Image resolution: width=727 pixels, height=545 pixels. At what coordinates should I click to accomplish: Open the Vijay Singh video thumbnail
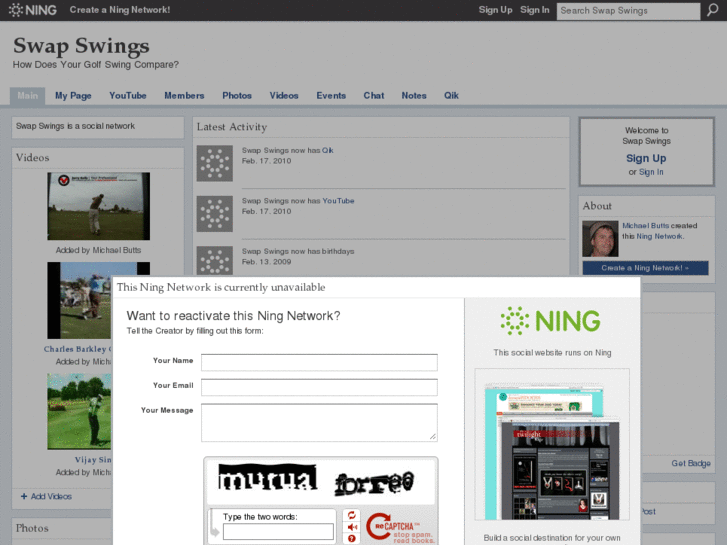pos(79,411)
